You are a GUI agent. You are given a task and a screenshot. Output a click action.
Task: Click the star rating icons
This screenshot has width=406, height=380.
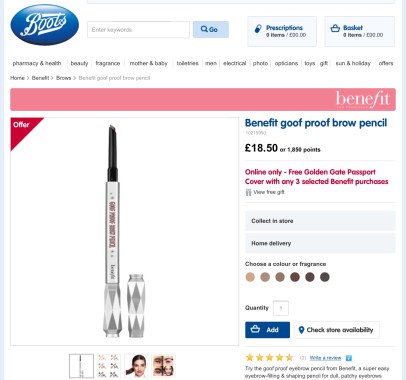click(x=269, y=358)
